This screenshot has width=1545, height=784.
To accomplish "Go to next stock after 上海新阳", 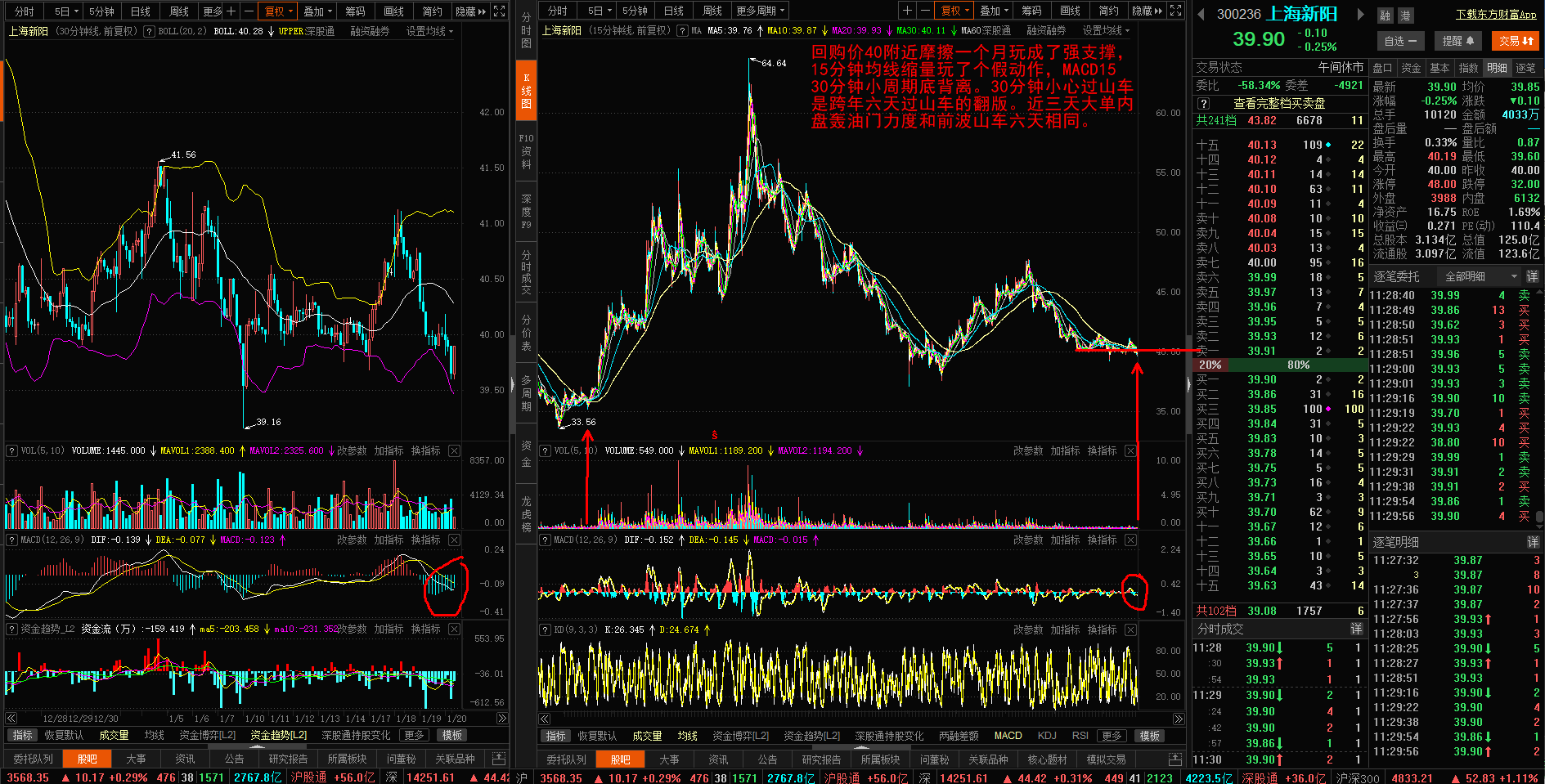I will pos(1361,14).
